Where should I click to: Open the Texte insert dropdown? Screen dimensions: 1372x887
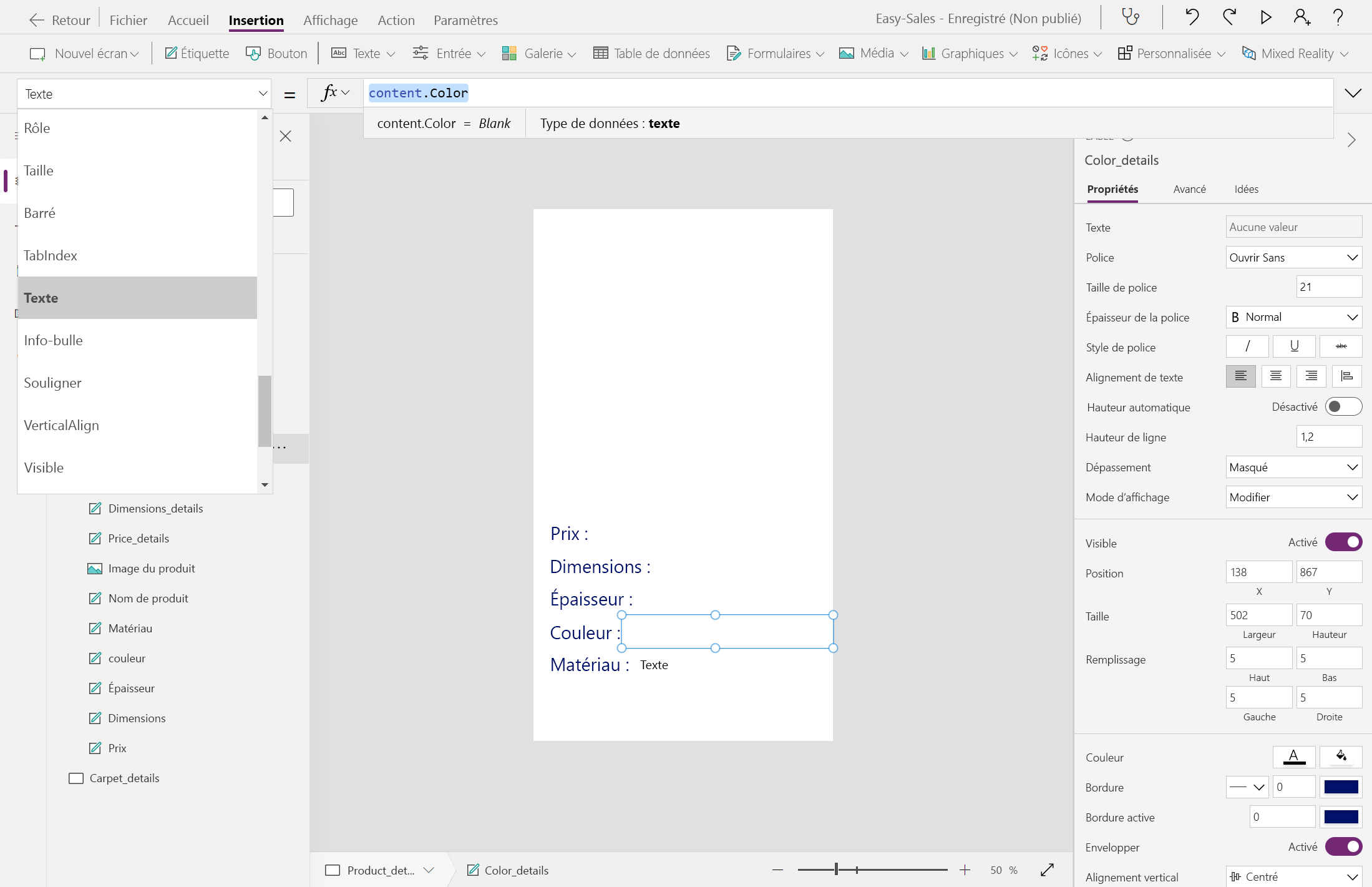click(x=363, y=54)
